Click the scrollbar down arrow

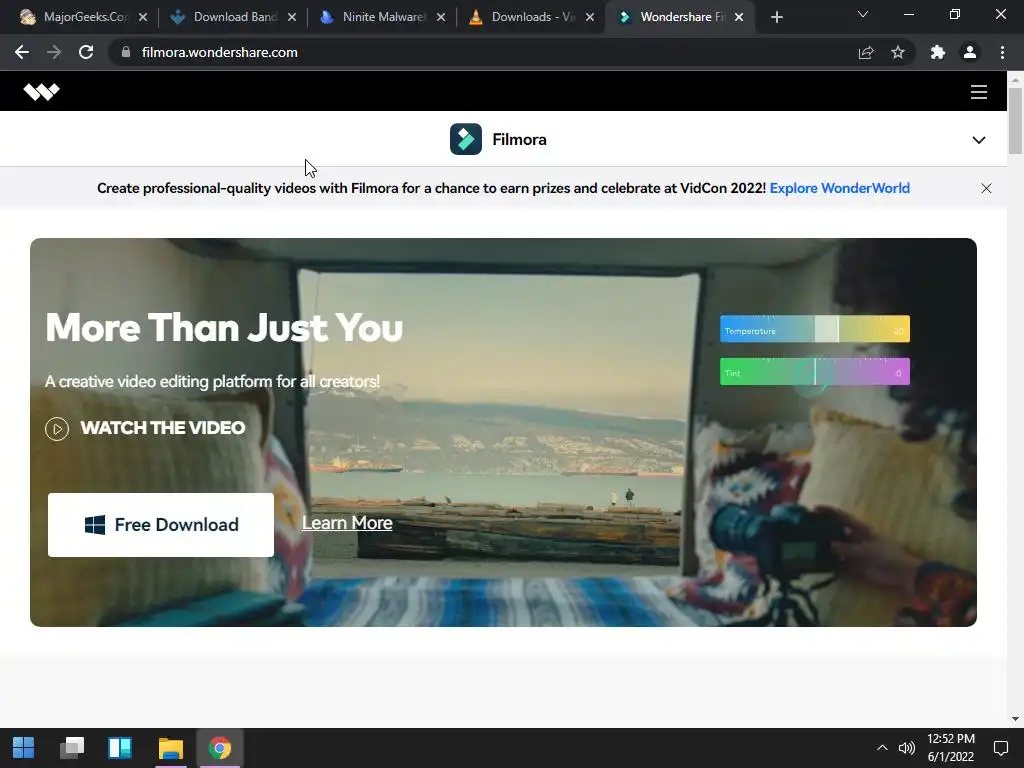(1015, 719)
